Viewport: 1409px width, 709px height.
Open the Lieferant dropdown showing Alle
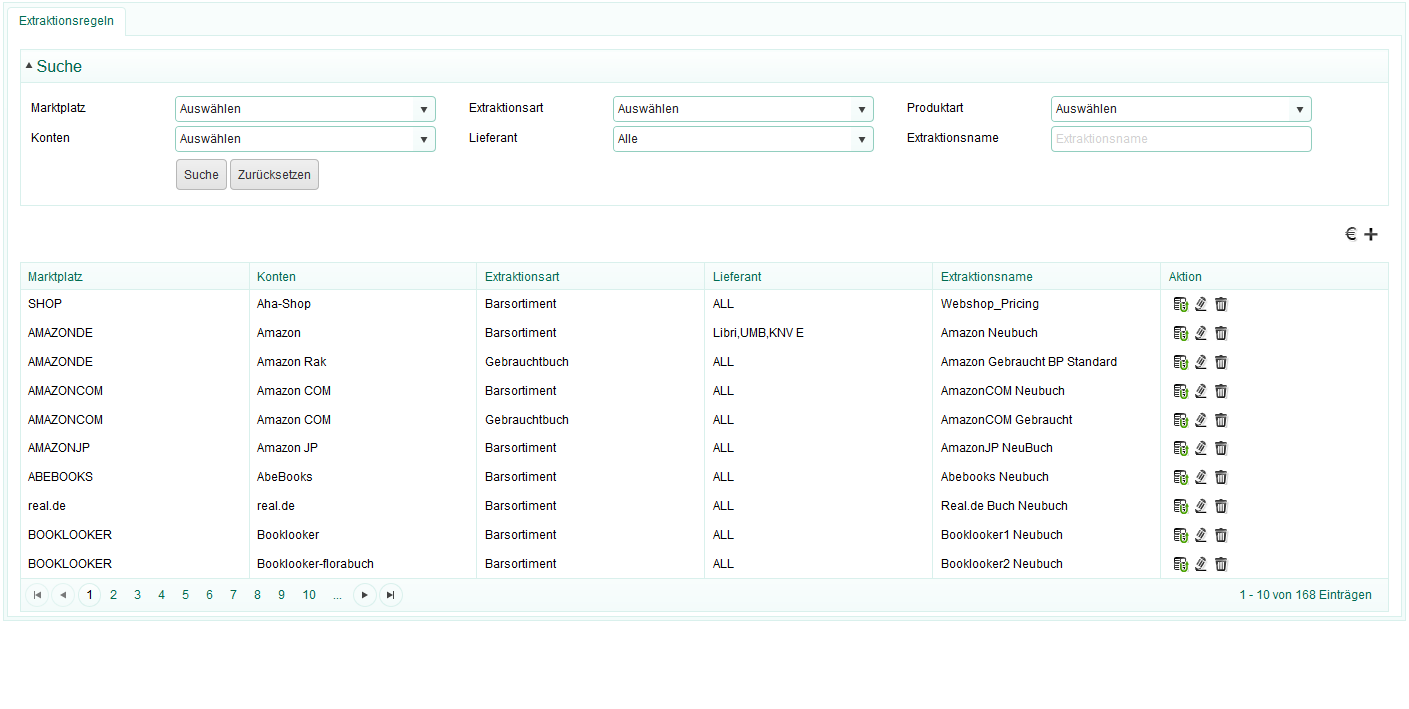(743, 139)
